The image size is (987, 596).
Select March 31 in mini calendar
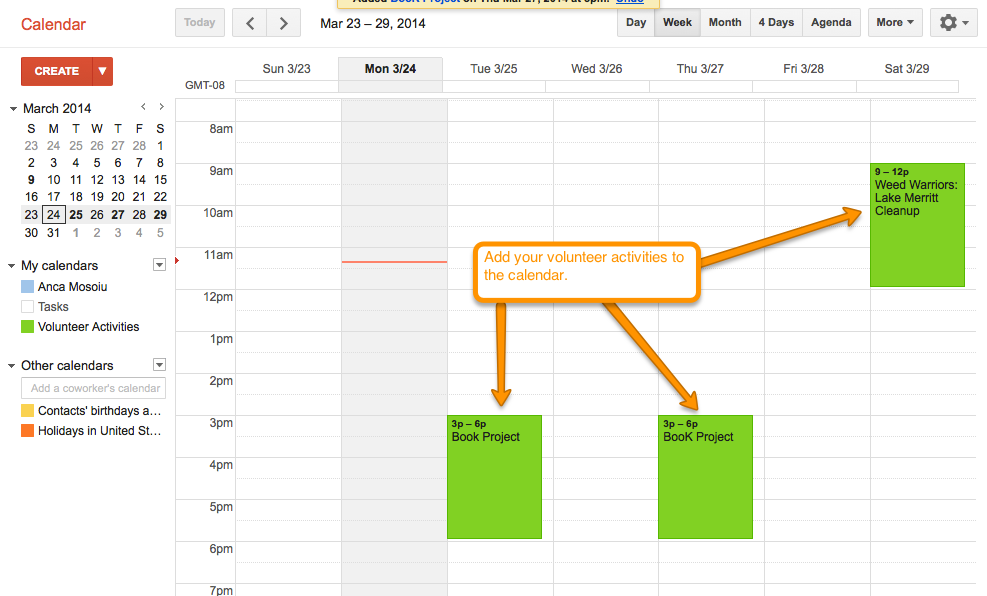(x=54, y=233)
